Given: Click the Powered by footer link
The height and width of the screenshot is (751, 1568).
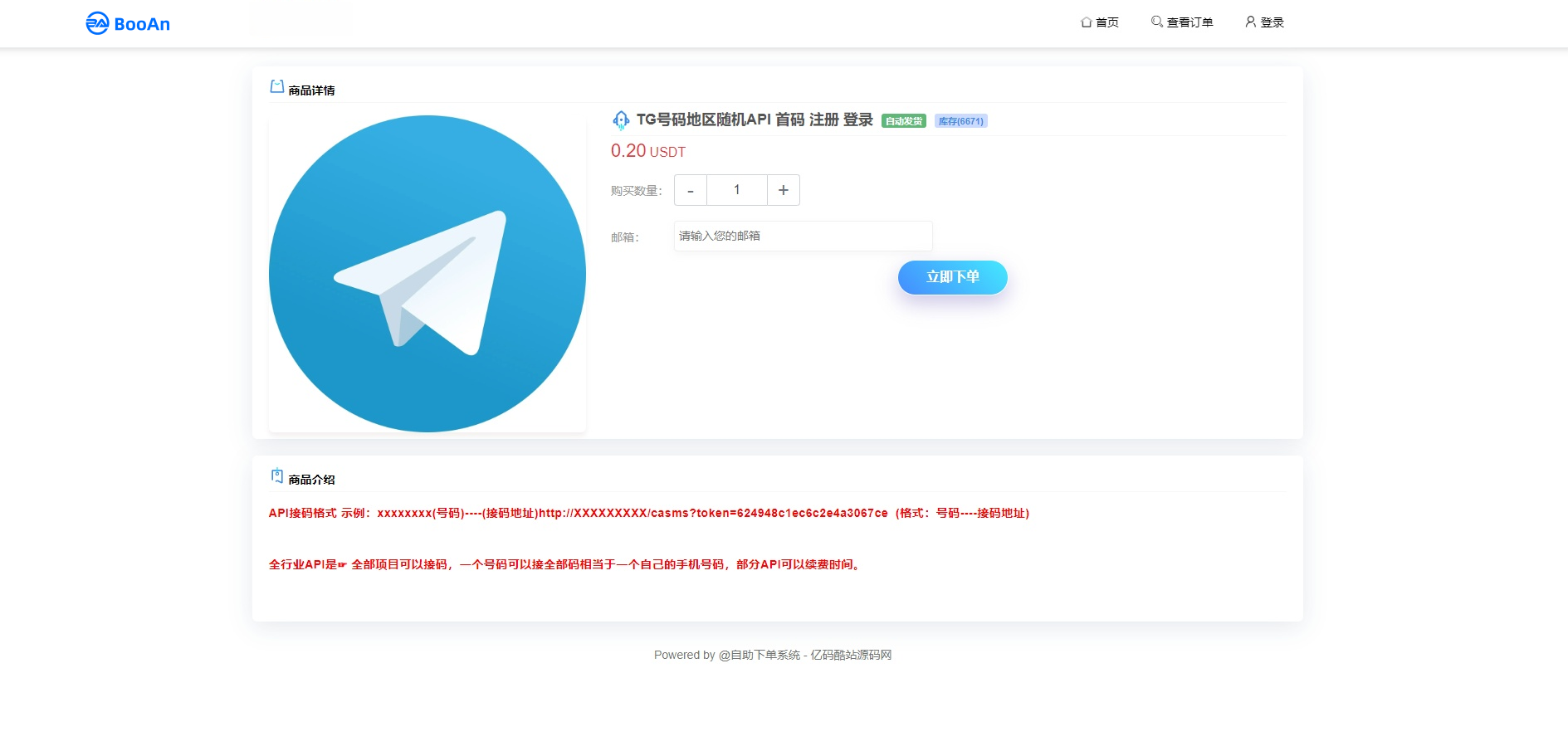Looking at the screenshot, I should 772,655.
